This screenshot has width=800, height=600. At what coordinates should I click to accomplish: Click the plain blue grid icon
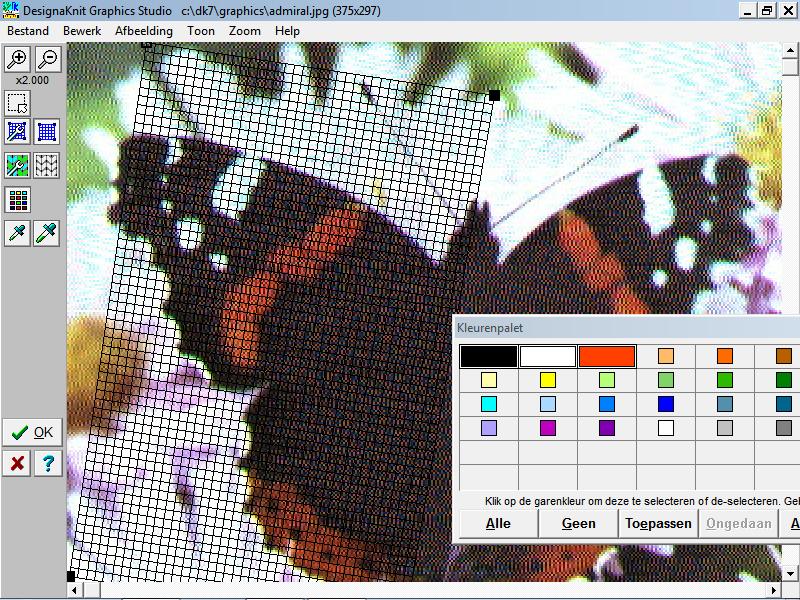(x=46, y=131)
